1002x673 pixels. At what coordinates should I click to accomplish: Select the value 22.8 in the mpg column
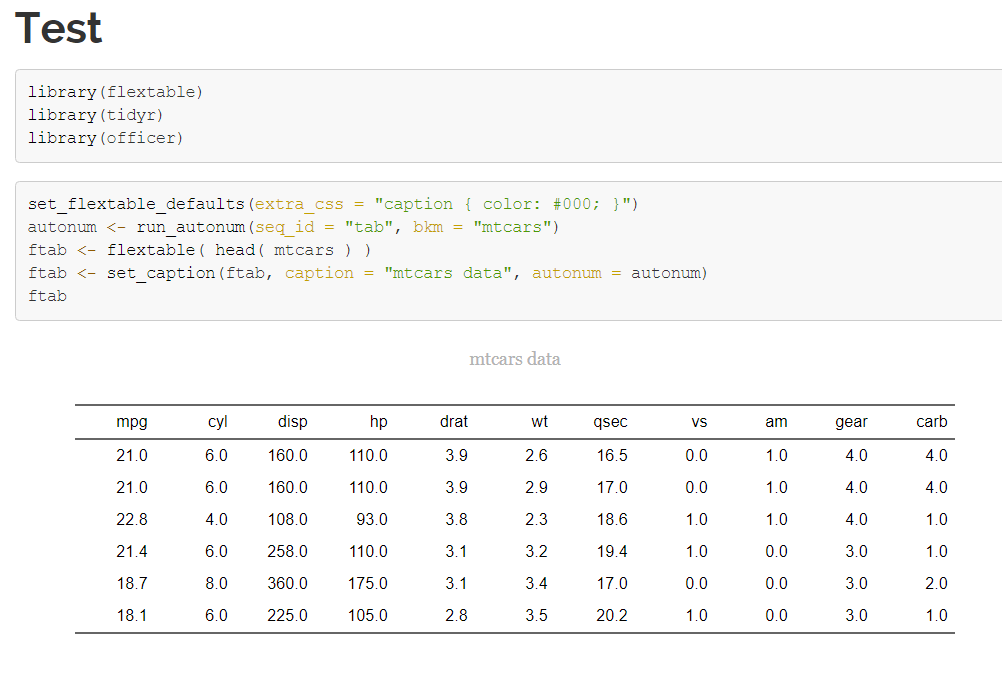pos(132,519)
